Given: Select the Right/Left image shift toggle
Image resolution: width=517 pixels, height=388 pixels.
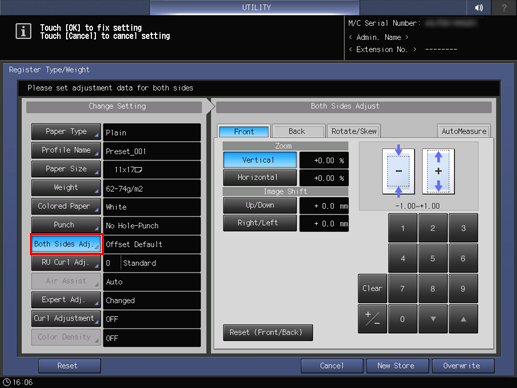Looking at the screenshot, I should pyautogui.click(x=260, y=223).
